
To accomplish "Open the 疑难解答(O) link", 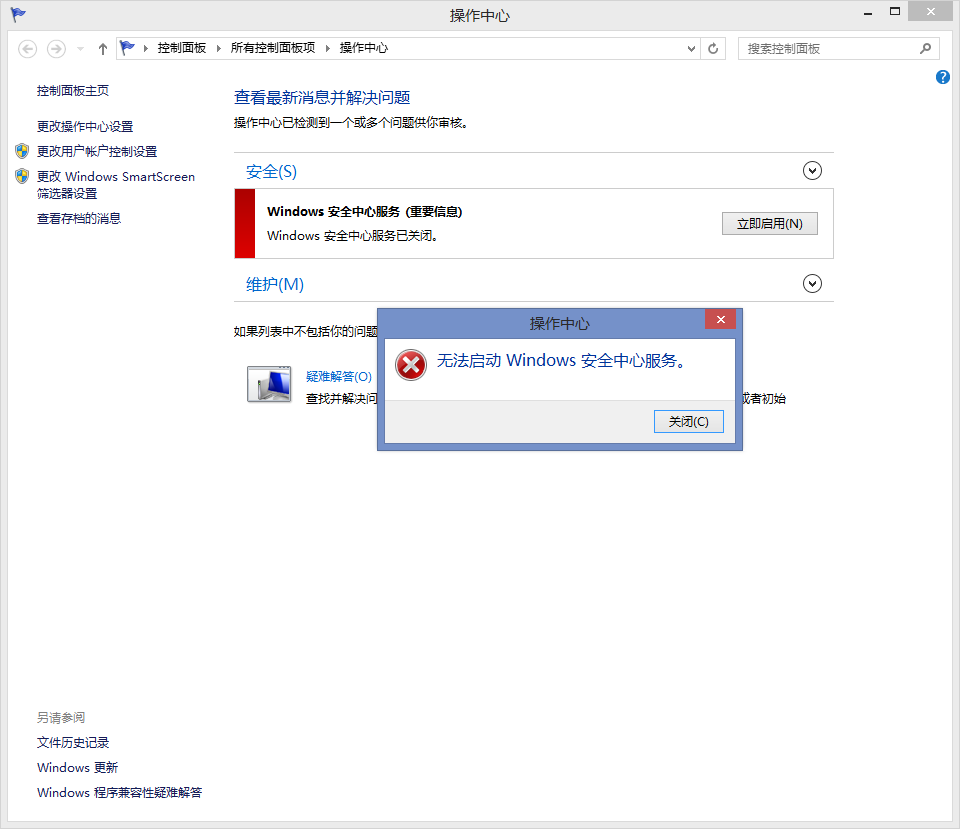I will click(x=340, y=377).
